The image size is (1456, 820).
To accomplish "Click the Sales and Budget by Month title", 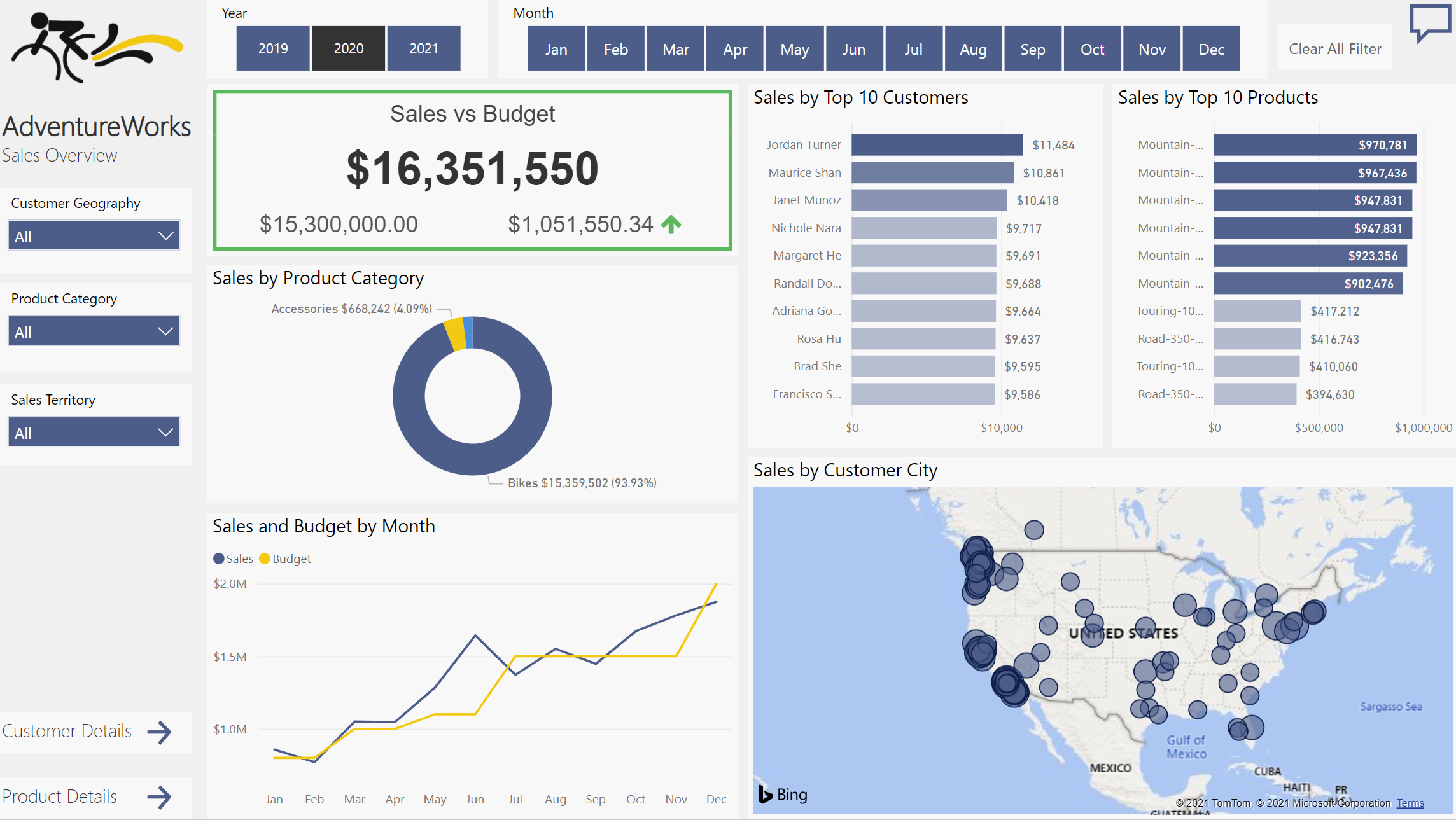I will (x=324, y=526).
